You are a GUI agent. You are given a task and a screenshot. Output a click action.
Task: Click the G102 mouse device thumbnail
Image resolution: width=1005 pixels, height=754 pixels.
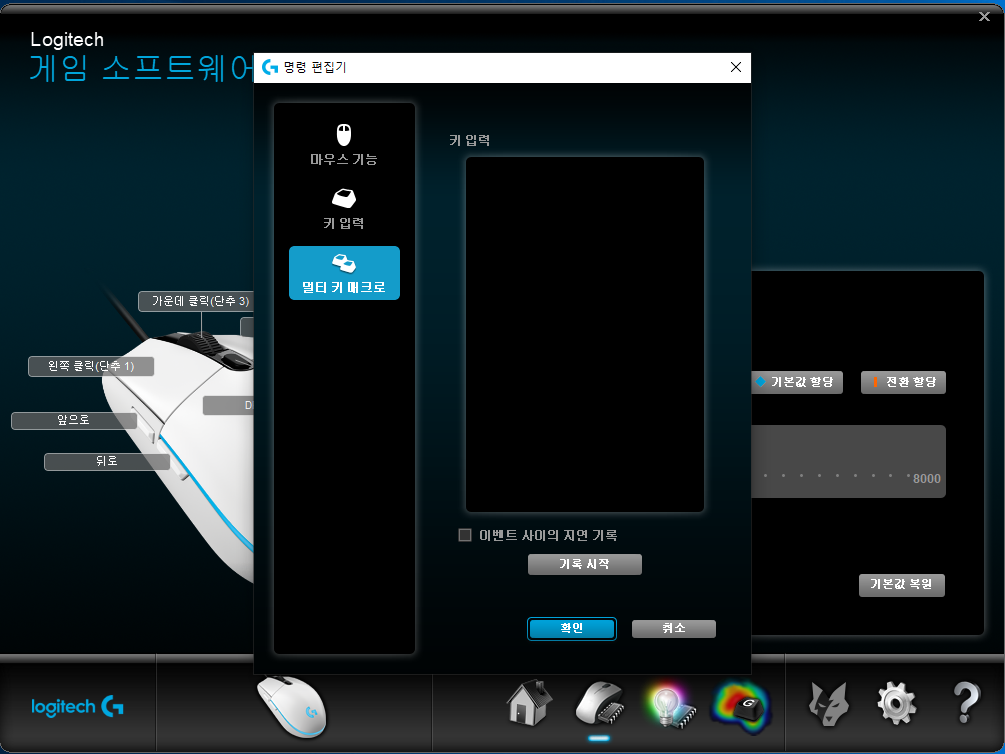click(x=292, y=707)
